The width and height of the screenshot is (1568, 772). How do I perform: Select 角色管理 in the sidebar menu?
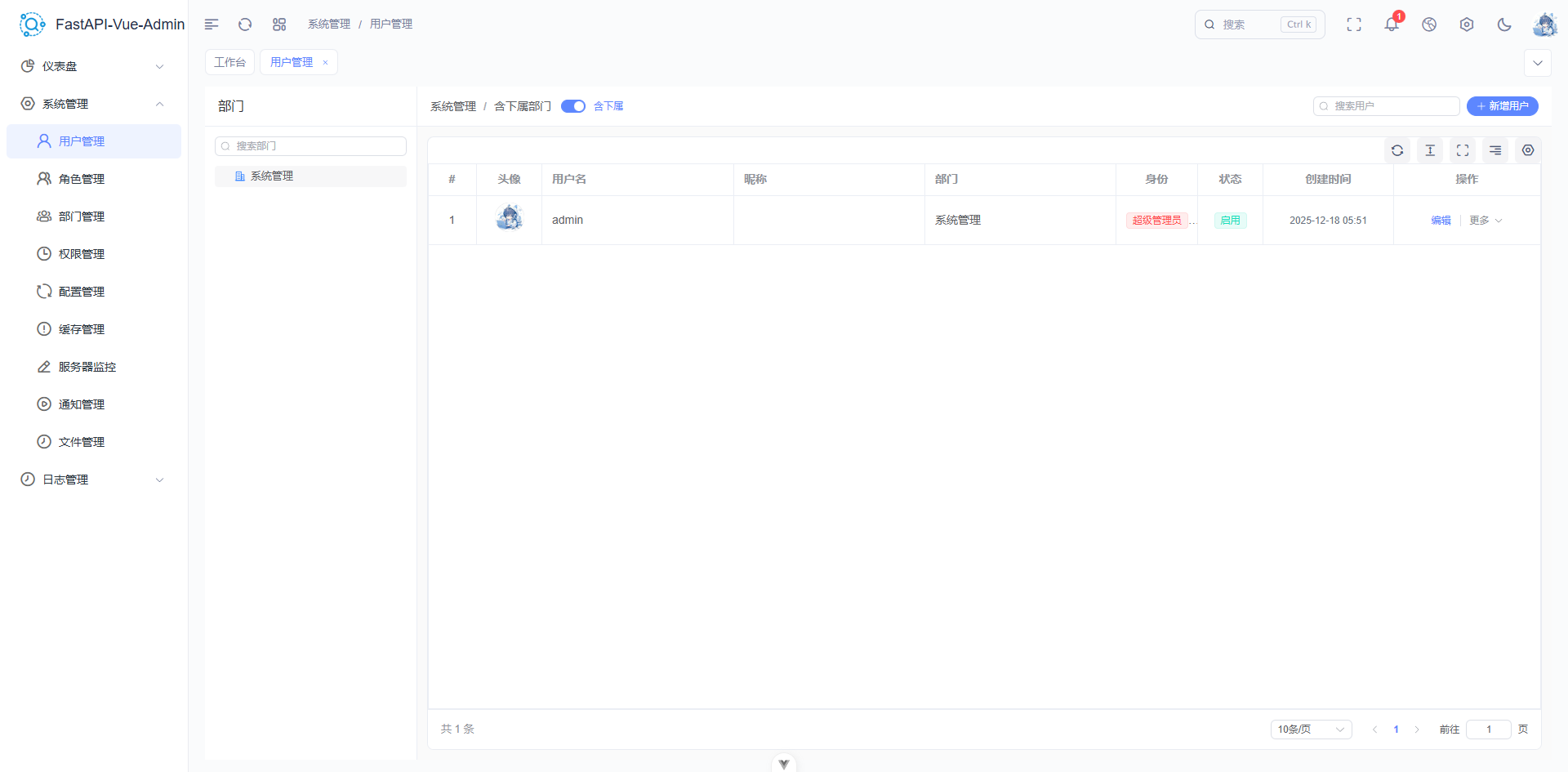(x=80, y=178)
